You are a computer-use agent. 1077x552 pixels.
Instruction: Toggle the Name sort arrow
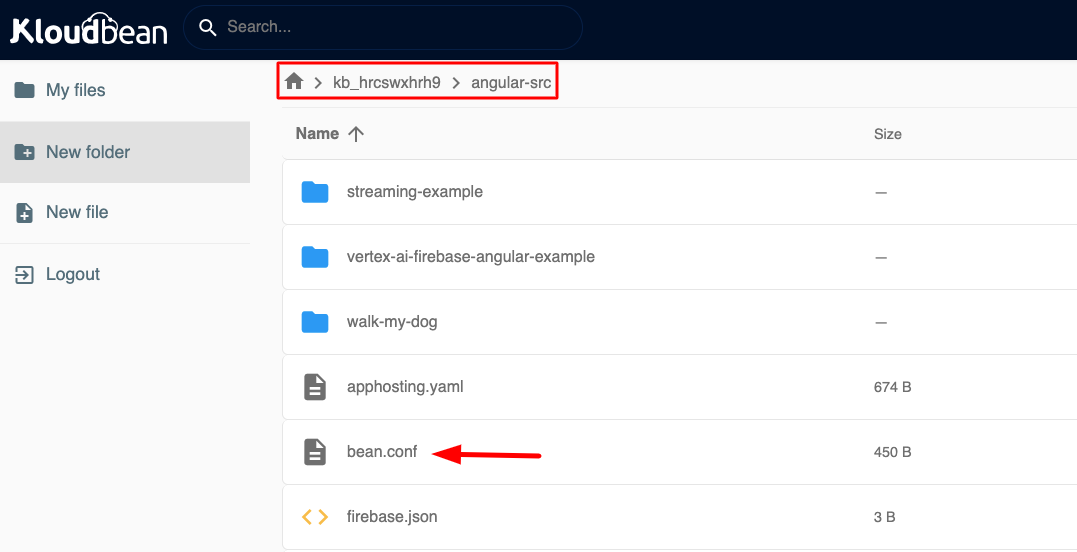(356, 134)
